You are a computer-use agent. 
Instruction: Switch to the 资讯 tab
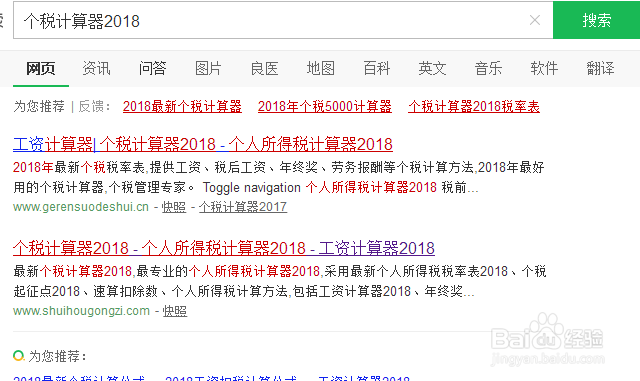(x=96, y=68)
